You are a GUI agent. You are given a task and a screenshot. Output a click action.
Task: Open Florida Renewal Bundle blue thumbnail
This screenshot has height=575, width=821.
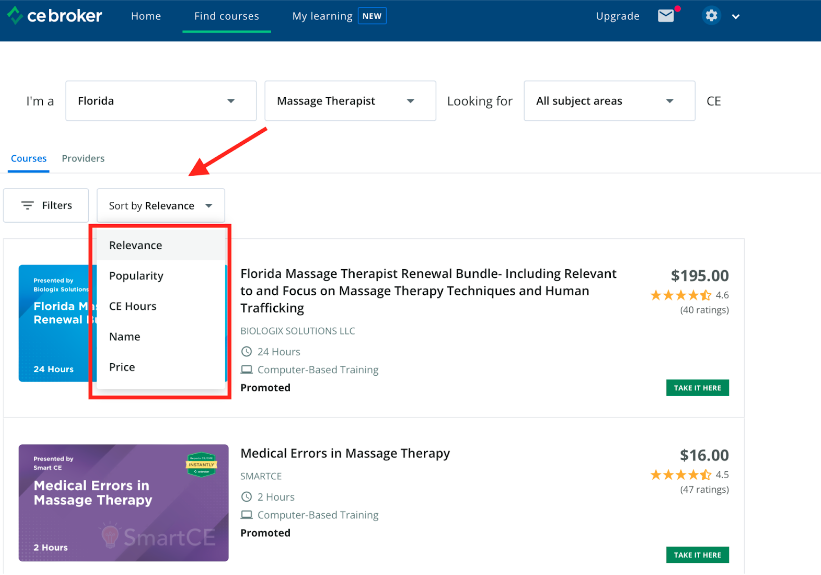(x=58, y=323)
